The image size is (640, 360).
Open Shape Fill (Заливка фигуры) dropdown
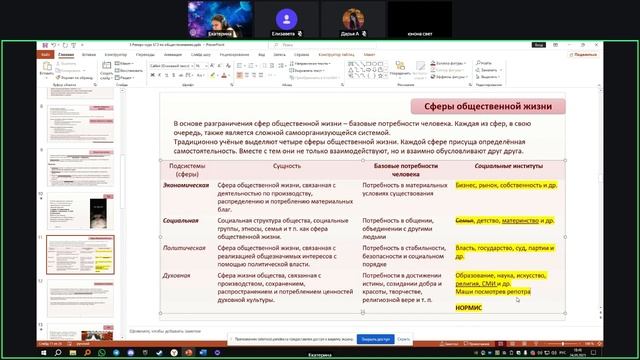449,63
